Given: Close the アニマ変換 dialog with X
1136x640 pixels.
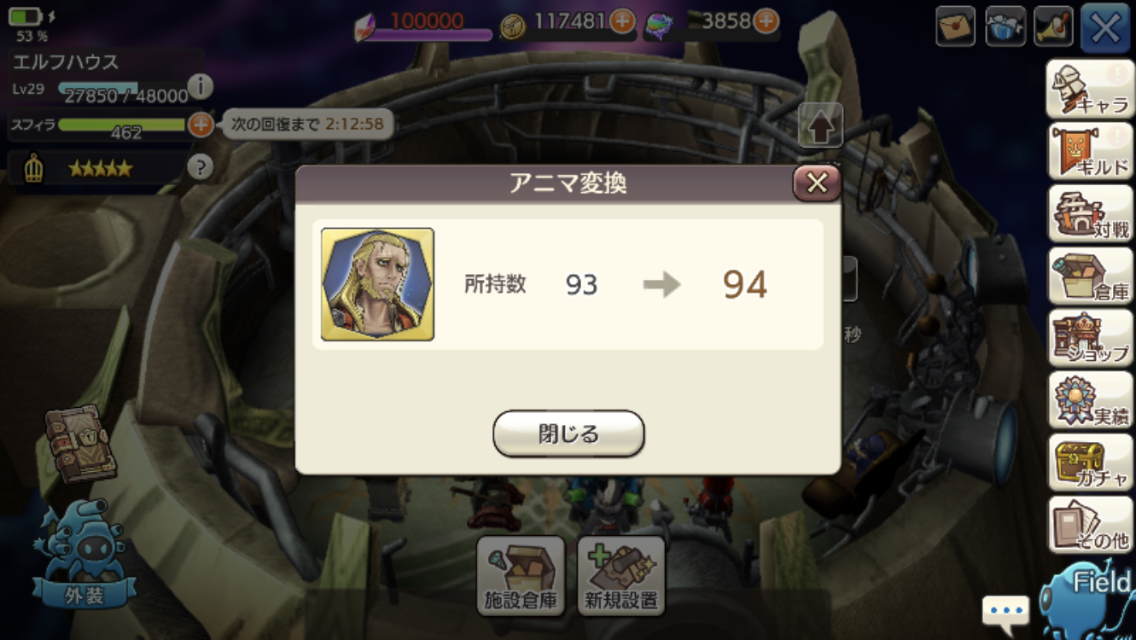Looking at the screenshot, I should 816,183.
